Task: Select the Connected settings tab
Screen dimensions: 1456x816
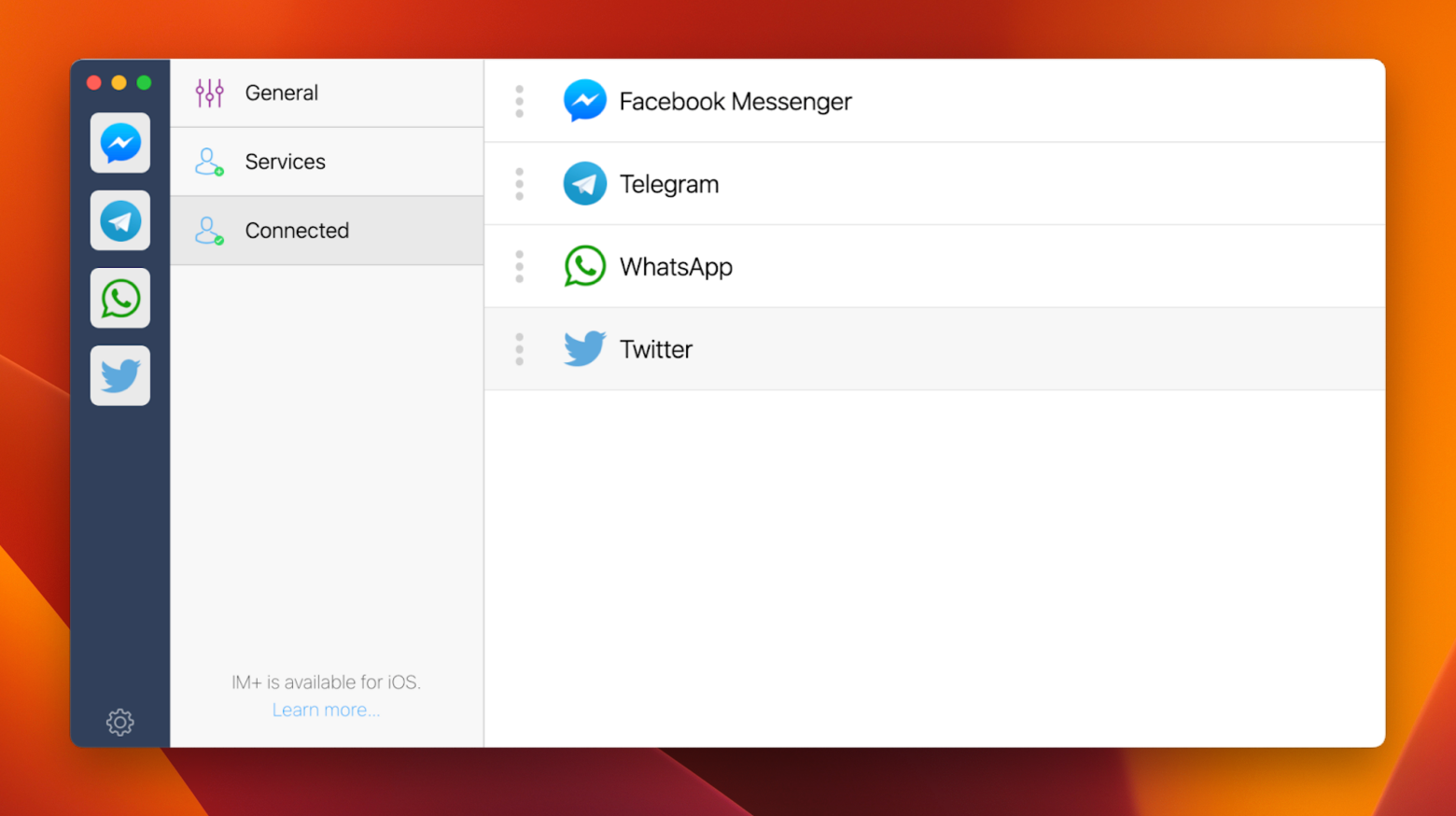Action: click(327, 231)
